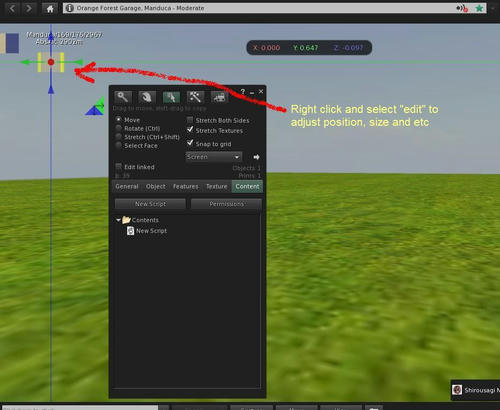Open the location bar history dropdown arrow
This screenshot has height=410, width=500.
(493, 8)
